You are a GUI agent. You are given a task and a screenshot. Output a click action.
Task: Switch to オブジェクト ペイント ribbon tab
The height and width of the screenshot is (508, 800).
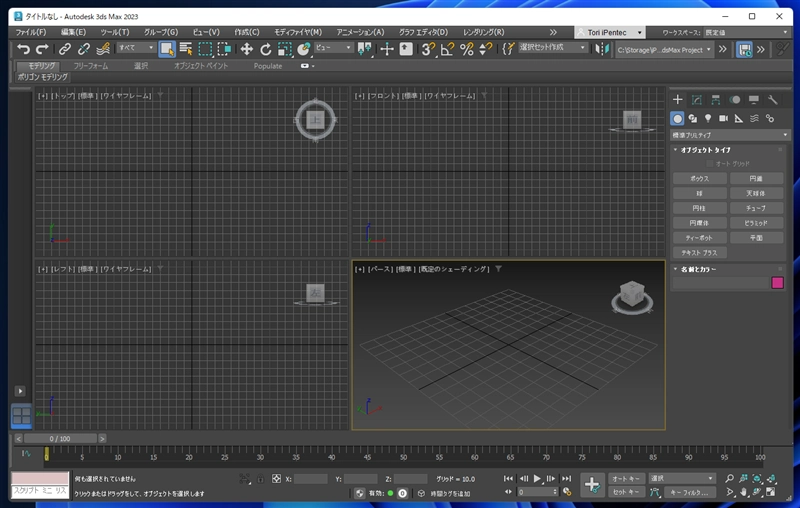(201, 66)
